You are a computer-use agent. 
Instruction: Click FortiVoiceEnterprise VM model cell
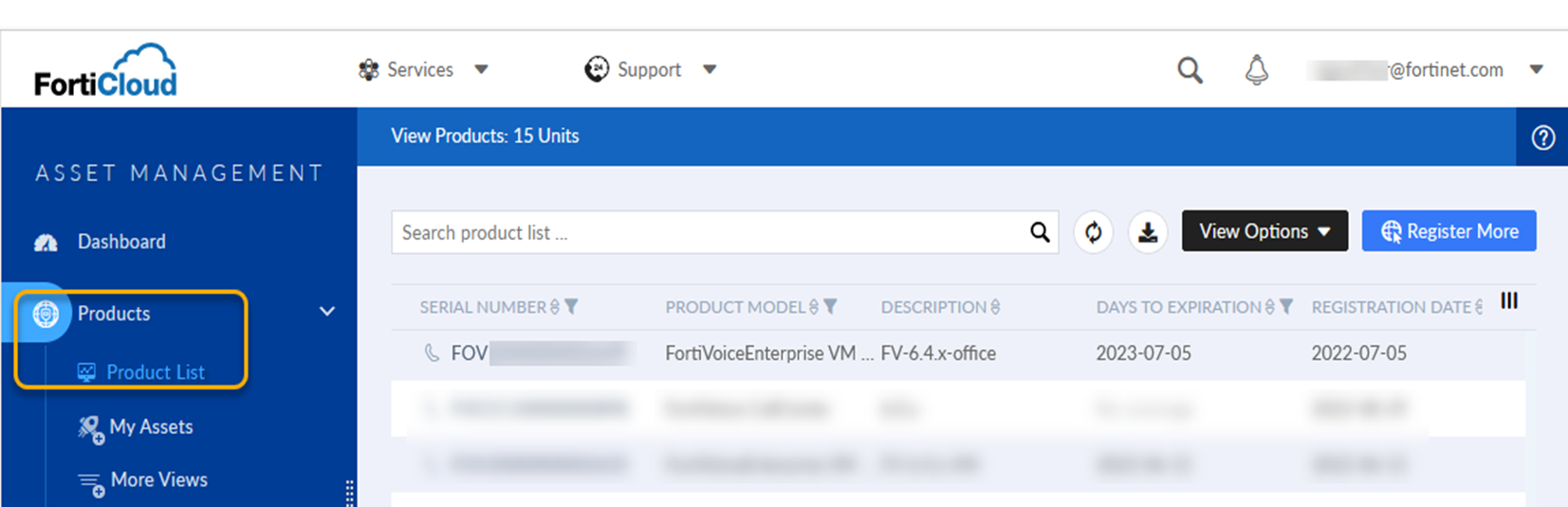click(x=769, y=353)
